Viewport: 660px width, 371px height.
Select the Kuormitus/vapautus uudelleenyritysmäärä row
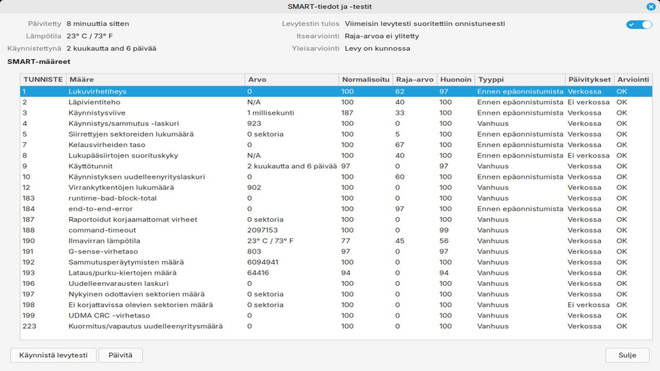coord(336,326)
